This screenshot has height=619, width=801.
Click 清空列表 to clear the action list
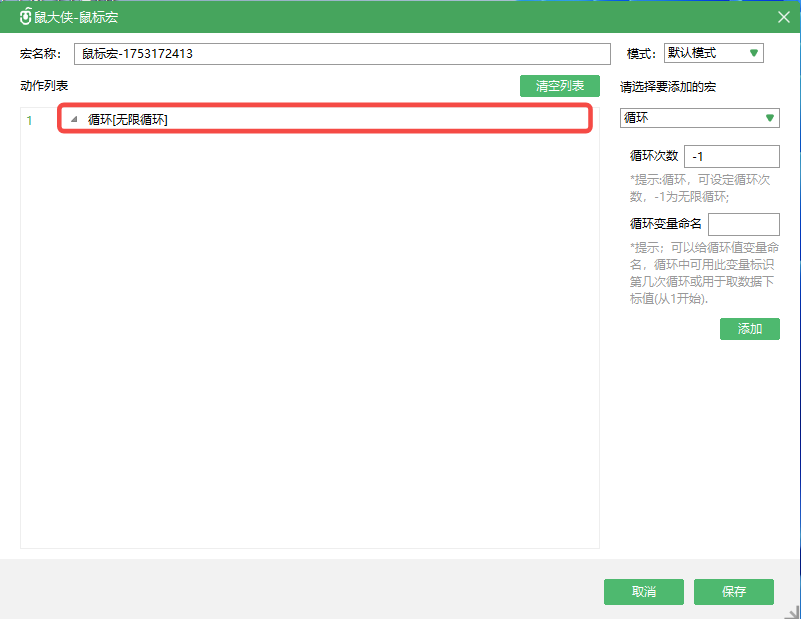click(x=559, y=86)
